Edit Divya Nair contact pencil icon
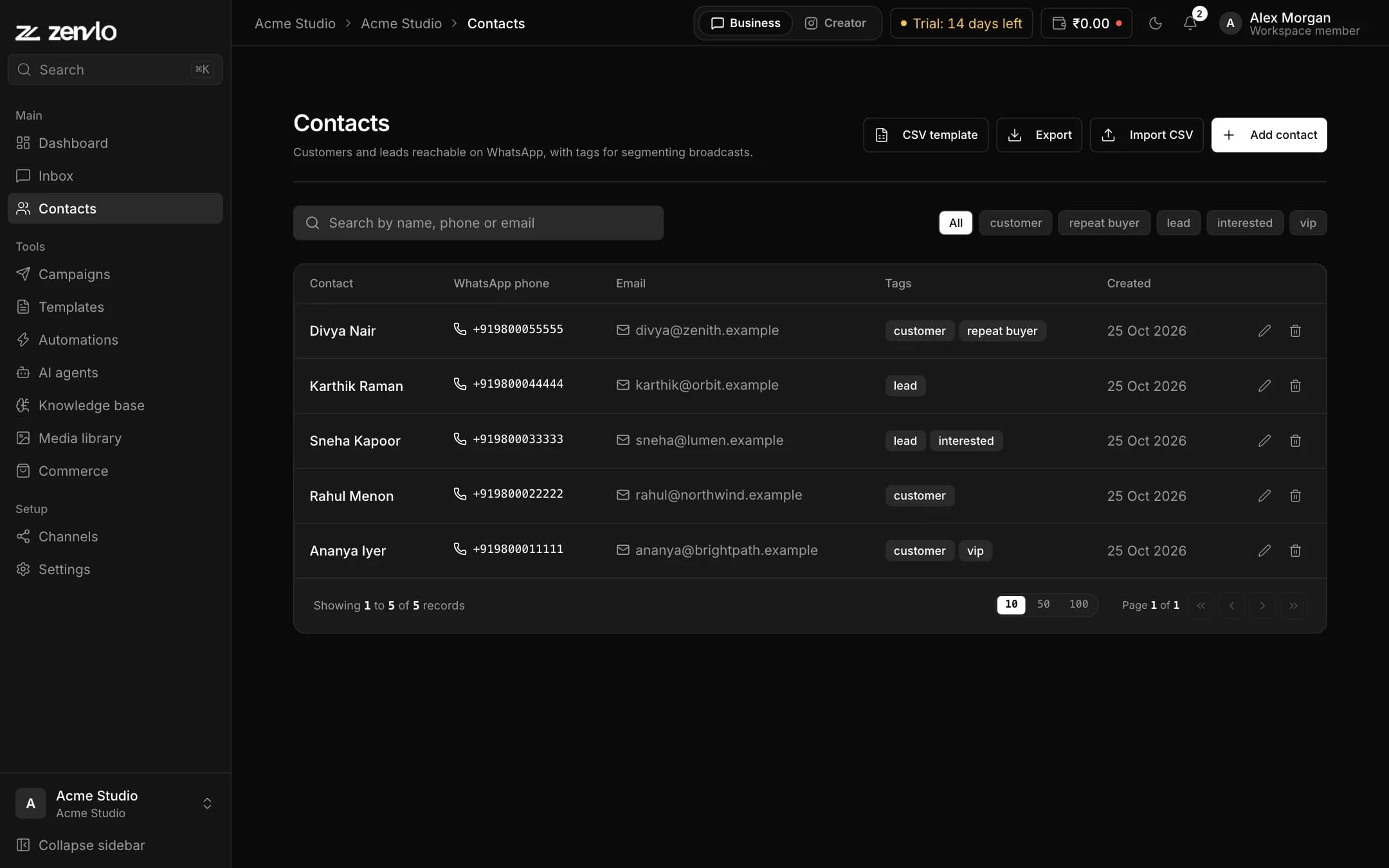The height and width of the screenshot is (868, 1389). tap(1264, 330)
